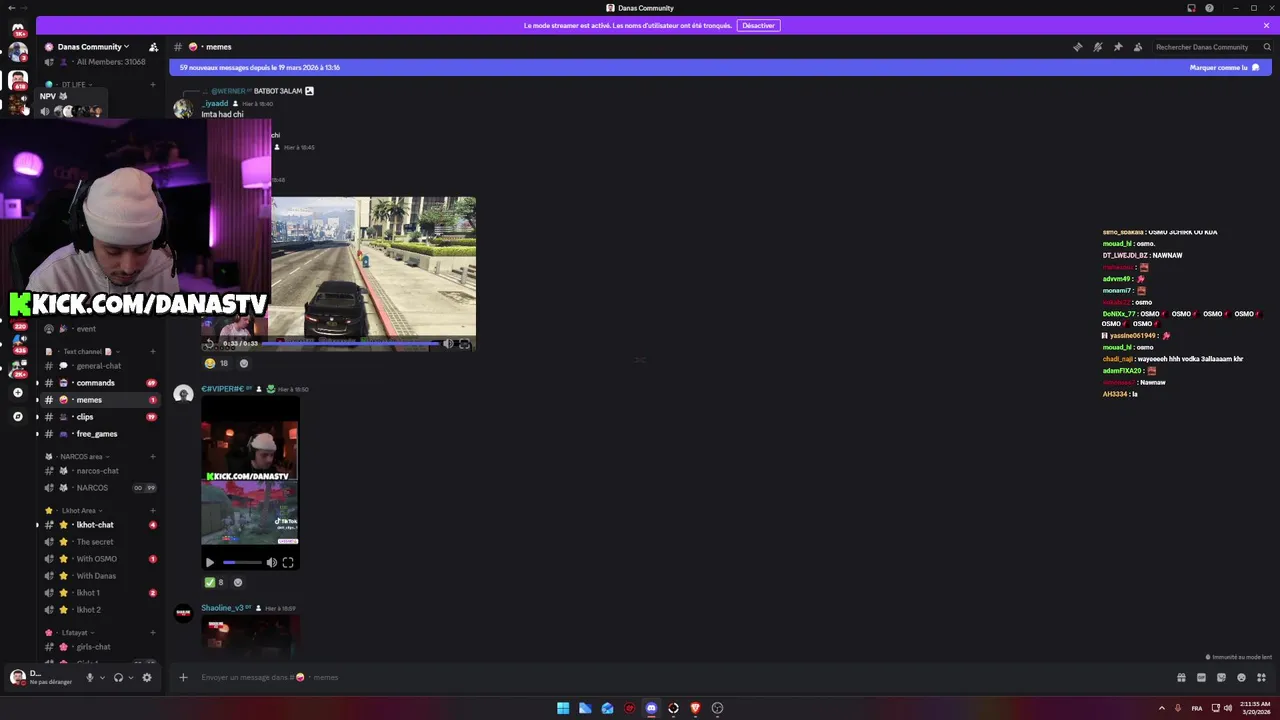
Task: Add channel plus in Text channel category
Action: 153,352
